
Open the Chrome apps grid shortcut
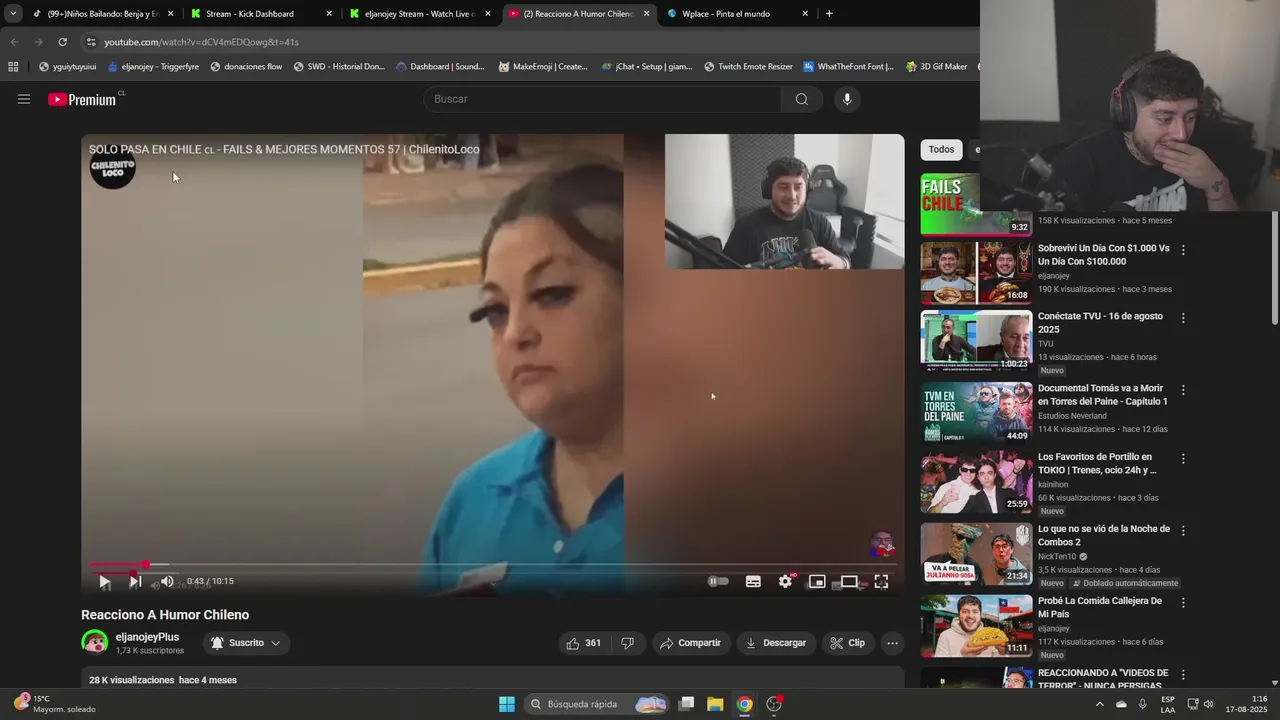[x=13, y=67]
